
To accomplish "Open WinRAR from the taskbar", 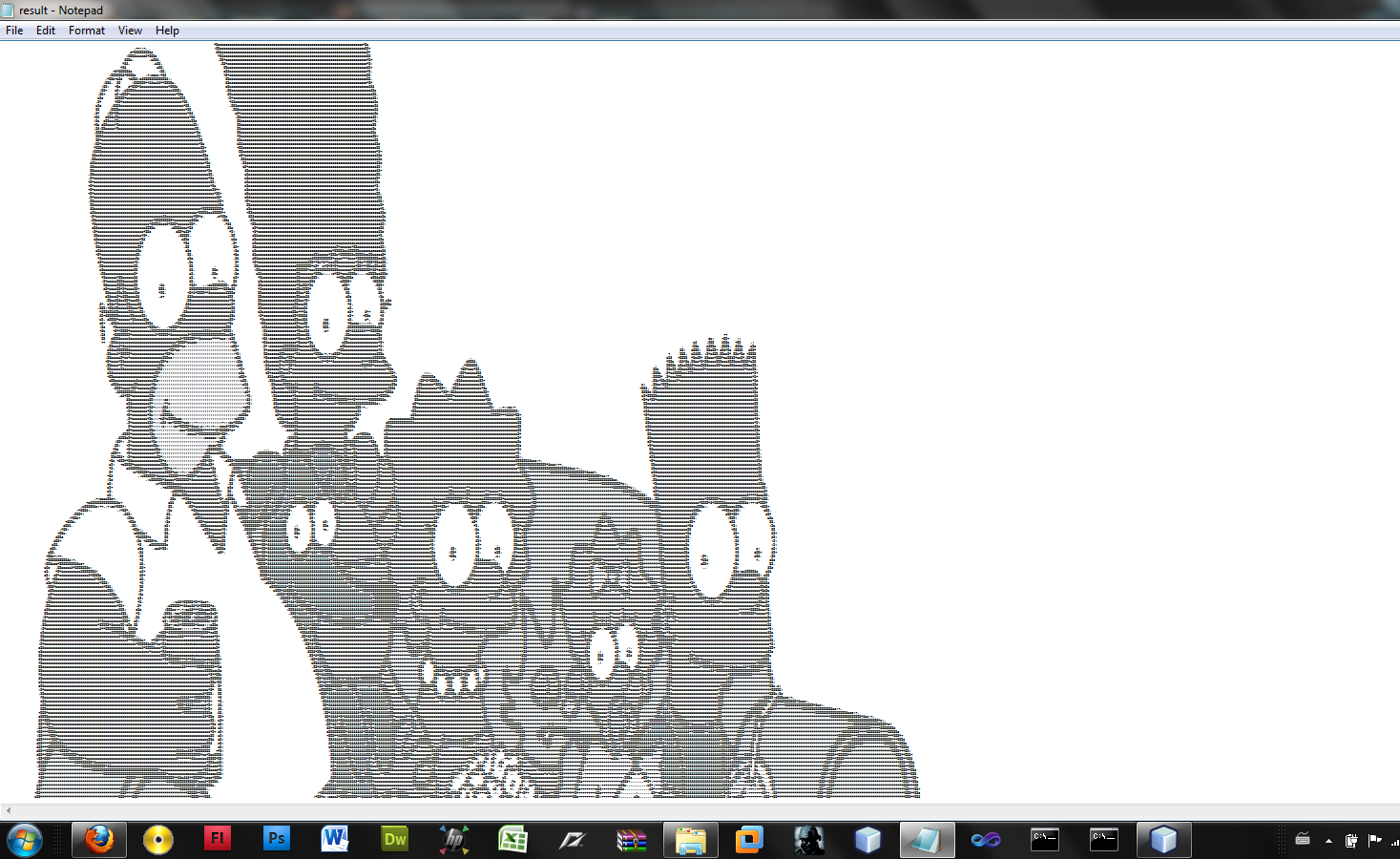I will (x=631, y=840).
